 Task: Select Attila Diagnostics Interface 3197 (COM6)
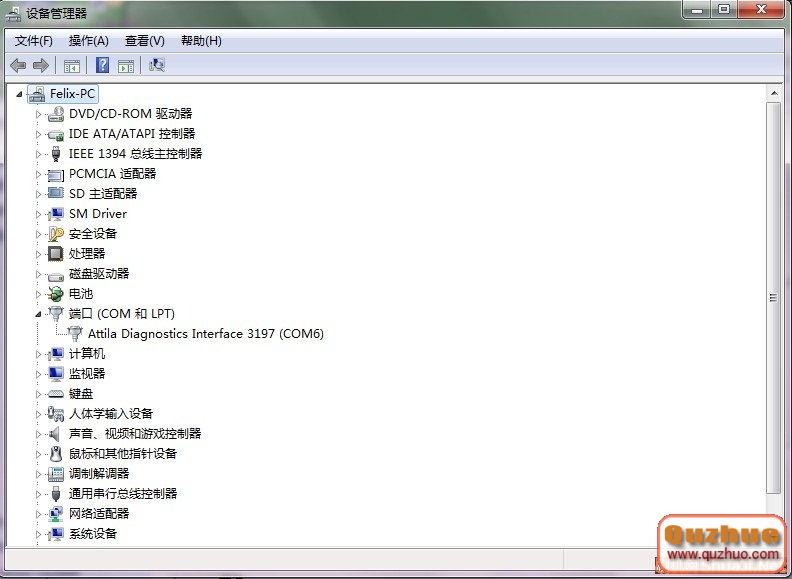pyautogui.click(x=206, y=334)
